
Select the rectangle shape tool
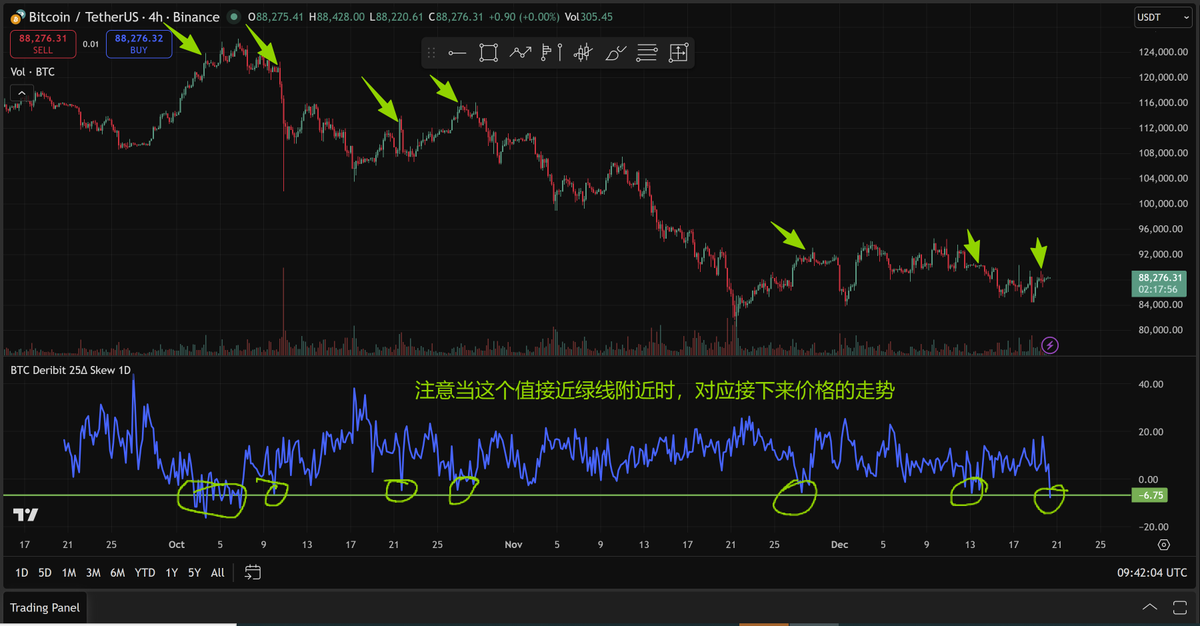point(489,53)
